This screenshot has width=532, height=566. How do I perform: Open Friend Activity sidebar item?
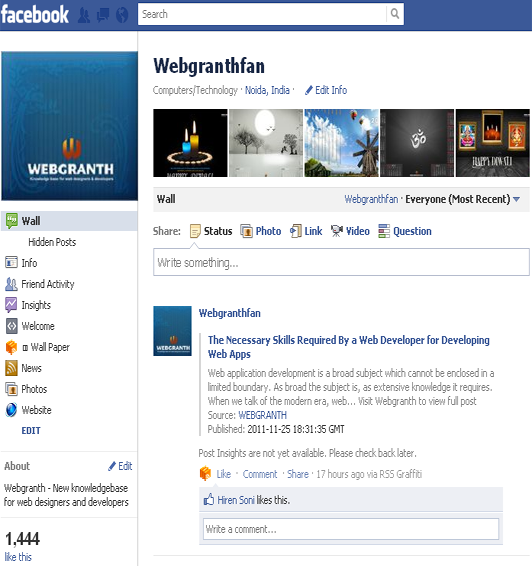pyautogui.click(x=48, y=284)
